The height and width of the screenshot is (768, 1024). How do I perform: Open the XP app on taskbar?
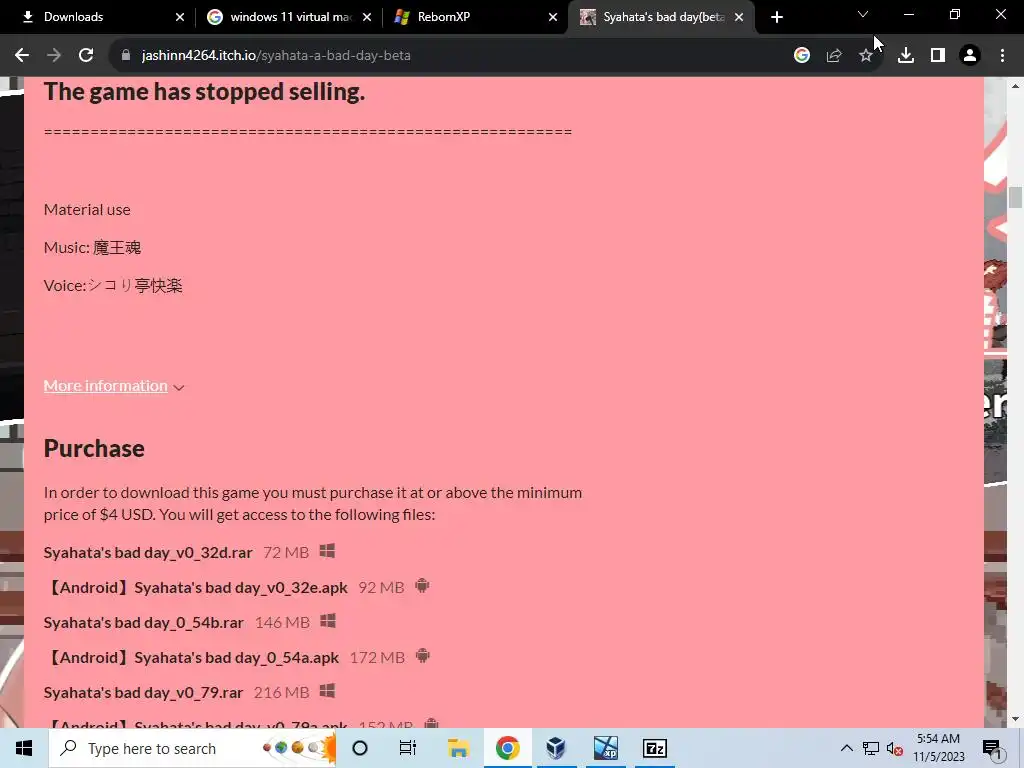point(605,748)
